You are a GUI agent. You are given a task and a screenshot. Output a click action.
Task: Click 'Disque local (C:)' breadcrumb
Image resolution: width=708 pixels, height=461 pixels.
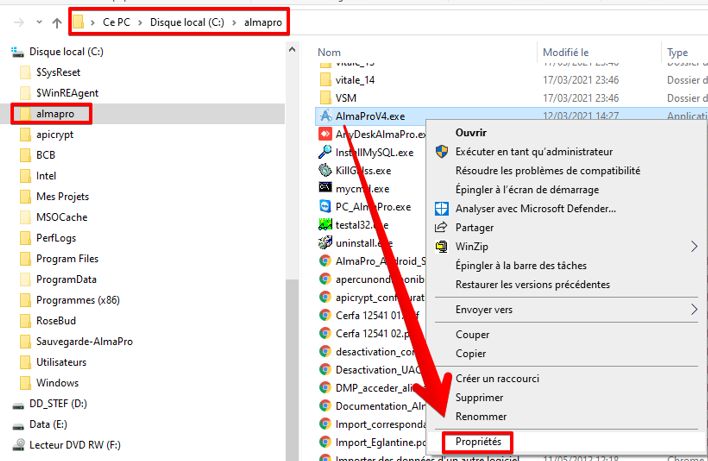tap(187, 22)
